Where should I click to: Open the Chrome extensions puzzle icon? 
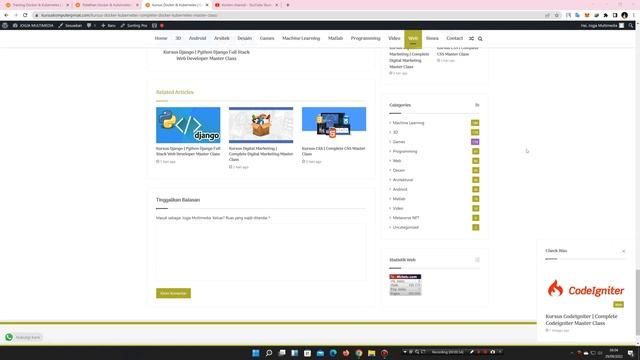click(606, 15)
